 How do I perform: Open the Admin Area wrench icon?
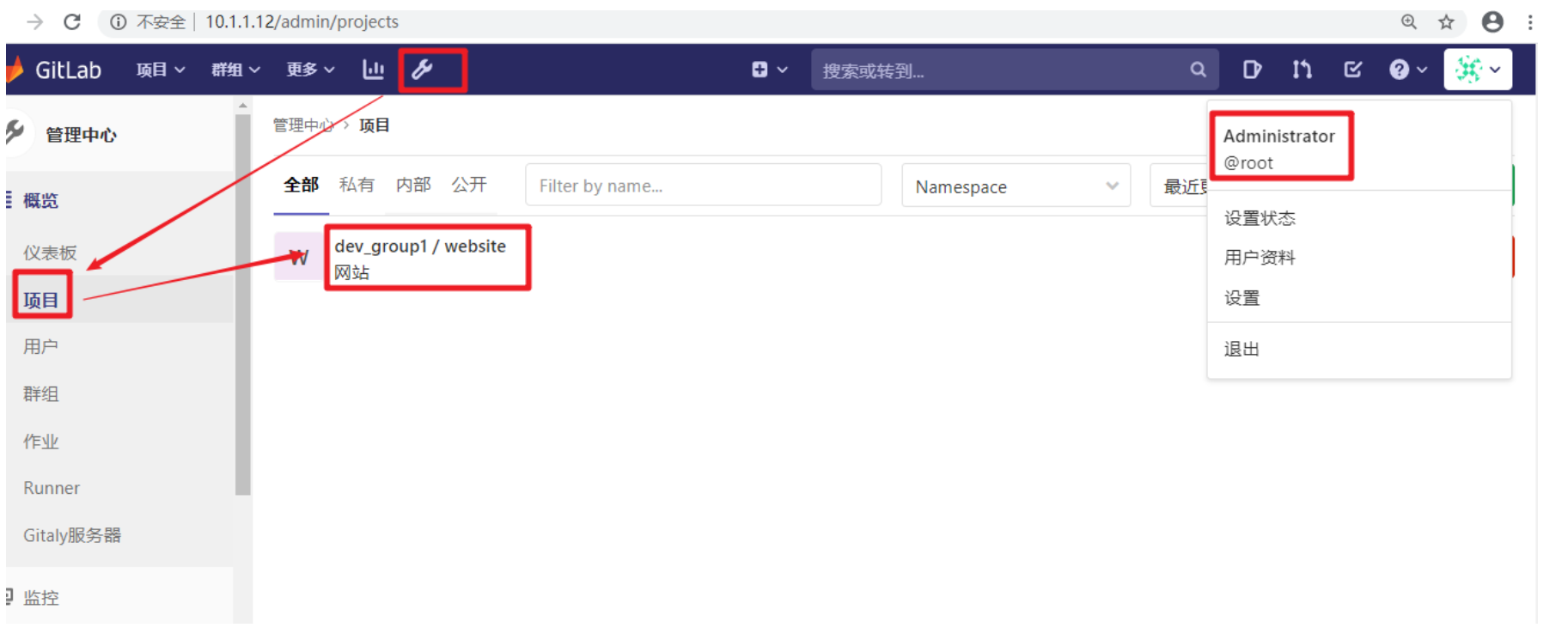click(x=422, y=70)
